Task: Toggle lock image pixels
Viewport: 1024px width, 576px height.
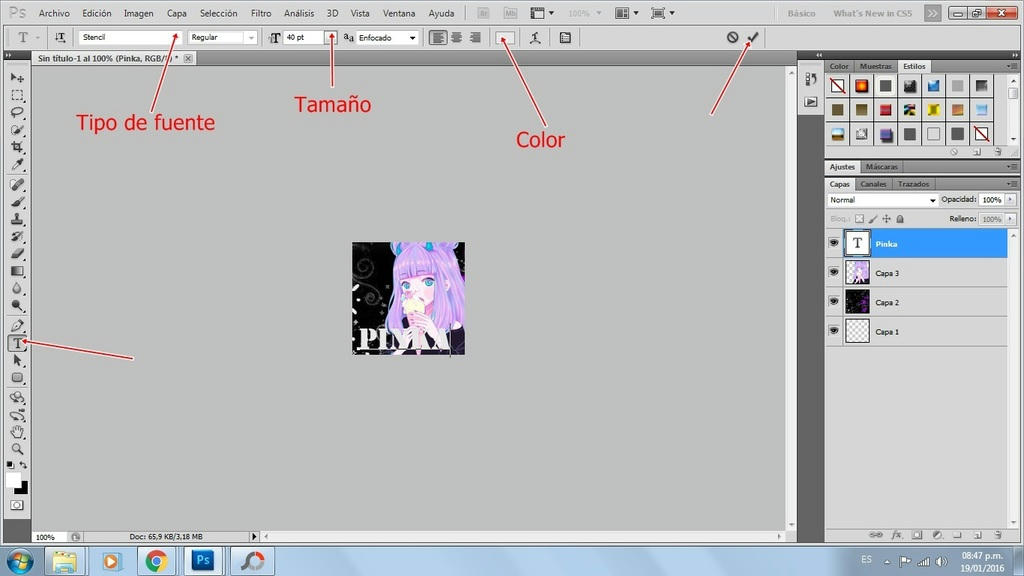Action: coord(873,219)
